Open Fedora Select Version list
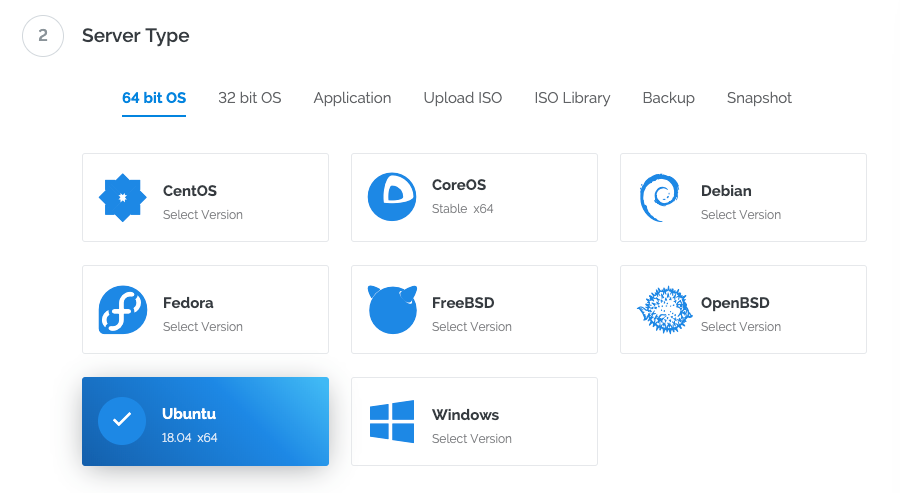Screen dimensions: 900x493 point(202,327)
